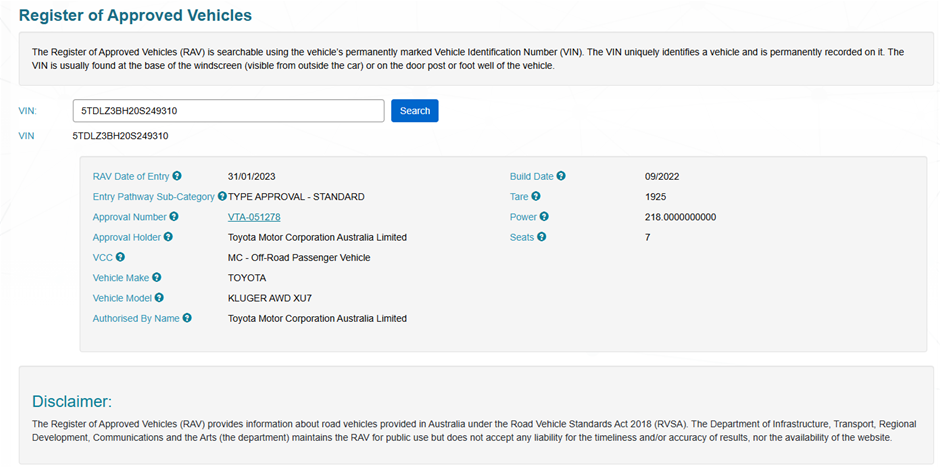940x469 pixels.
Task: Click into the VIN input field
Action: coord(228,111)
